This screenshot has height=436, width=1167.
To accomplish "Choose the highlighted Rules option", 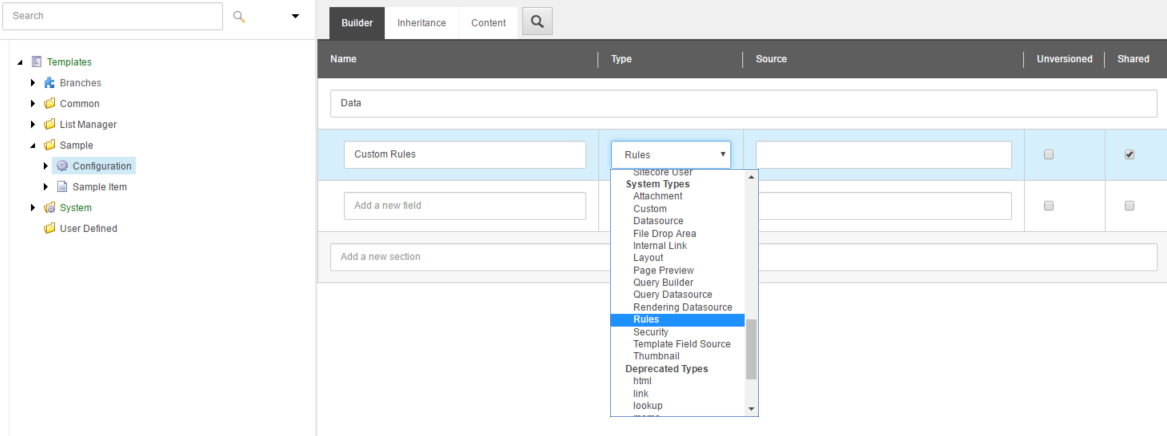I will [677, 320].
